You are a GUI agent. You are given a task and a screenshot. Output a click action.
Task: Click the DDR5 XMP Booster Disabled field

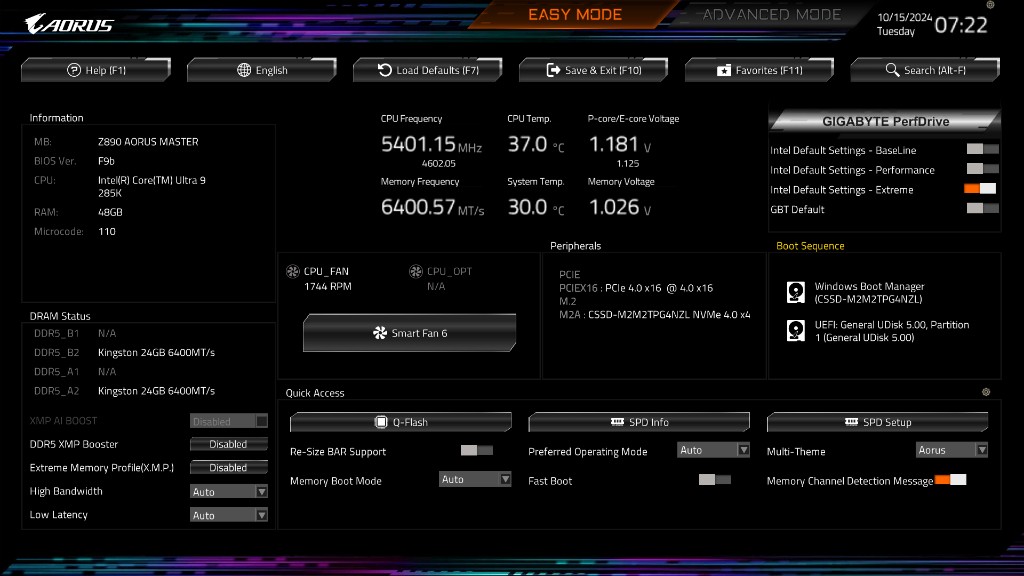[x=229, y=444]
